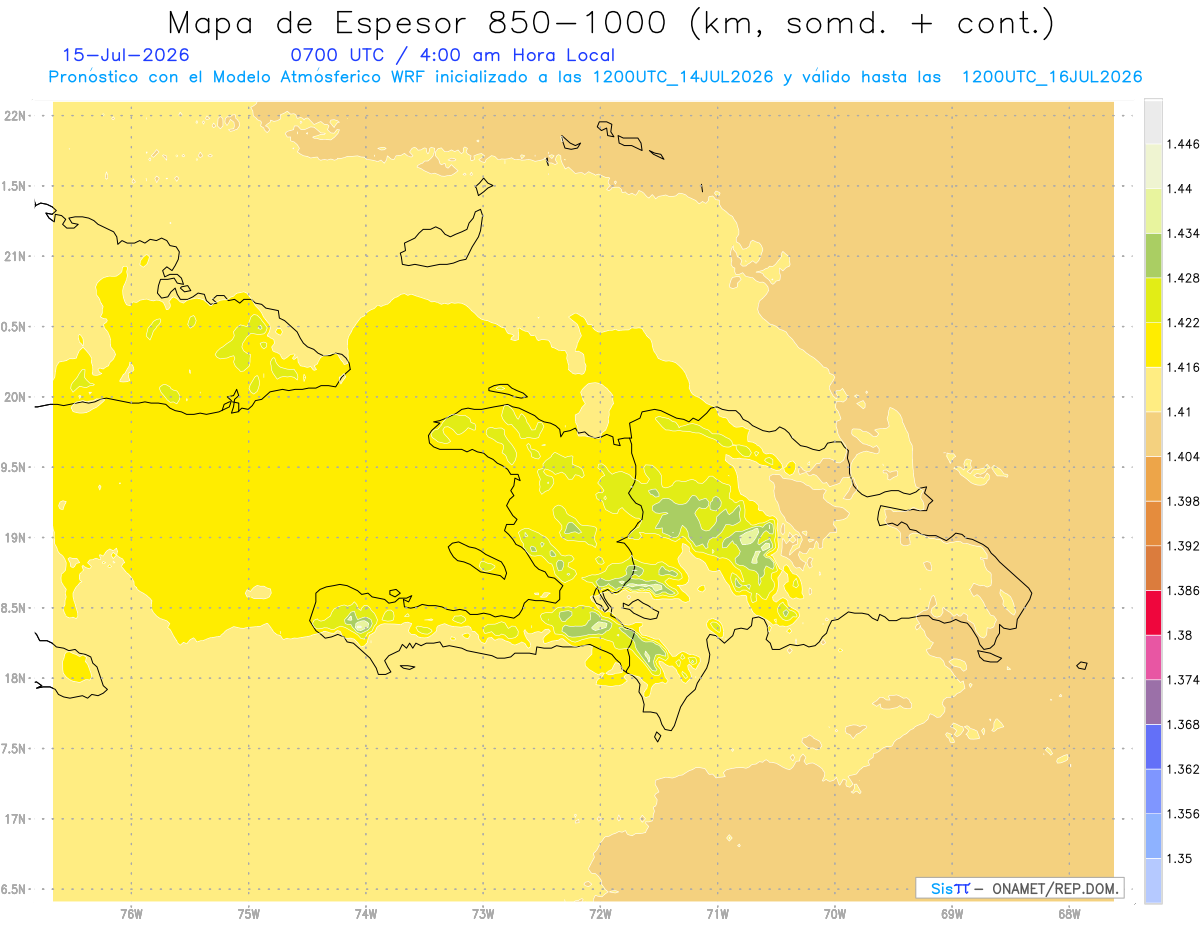Click the '21N' latitude label

(x=15, y=257)
